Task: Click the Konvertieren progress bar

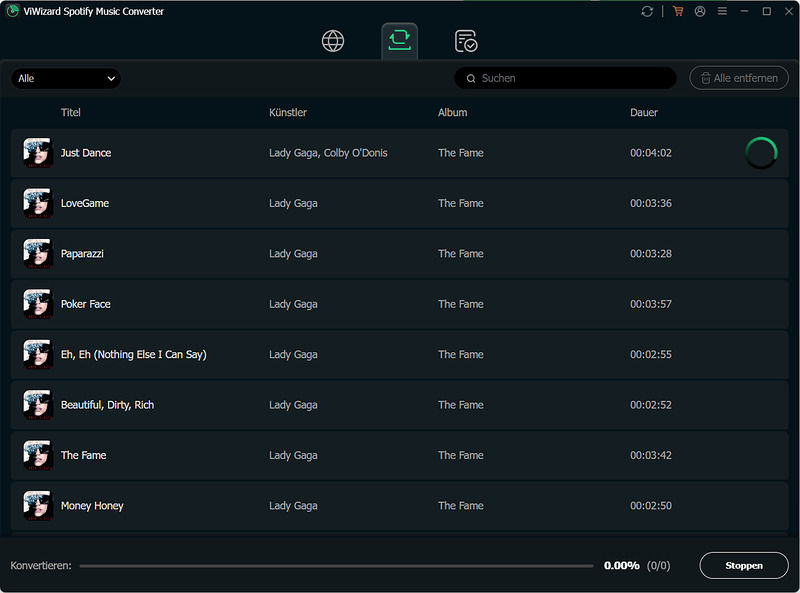Action: coord(336,566)
